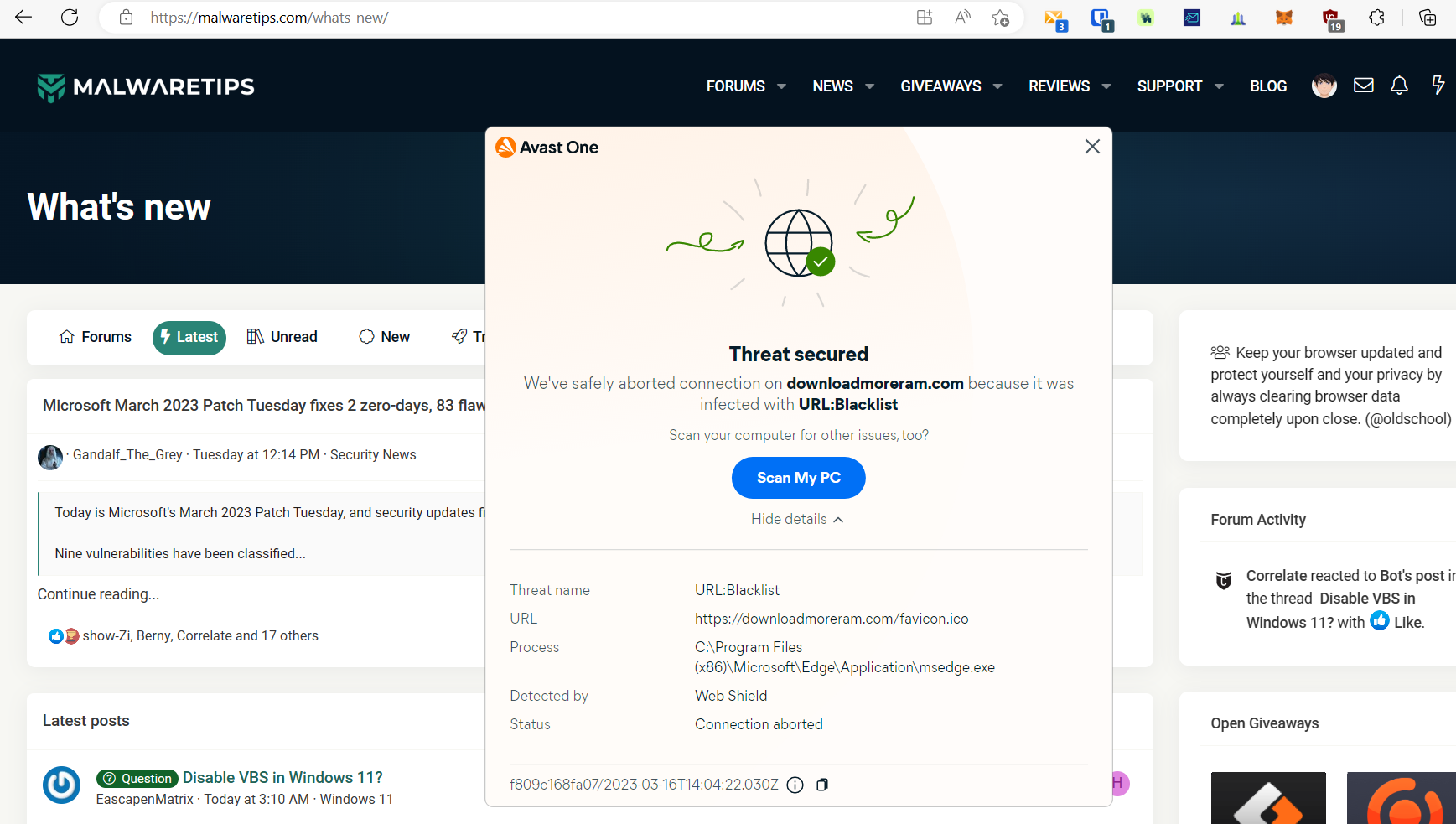1456x824 pixels.
Task: Open the MetaMask fox extension
Action: click(1284, 18)
